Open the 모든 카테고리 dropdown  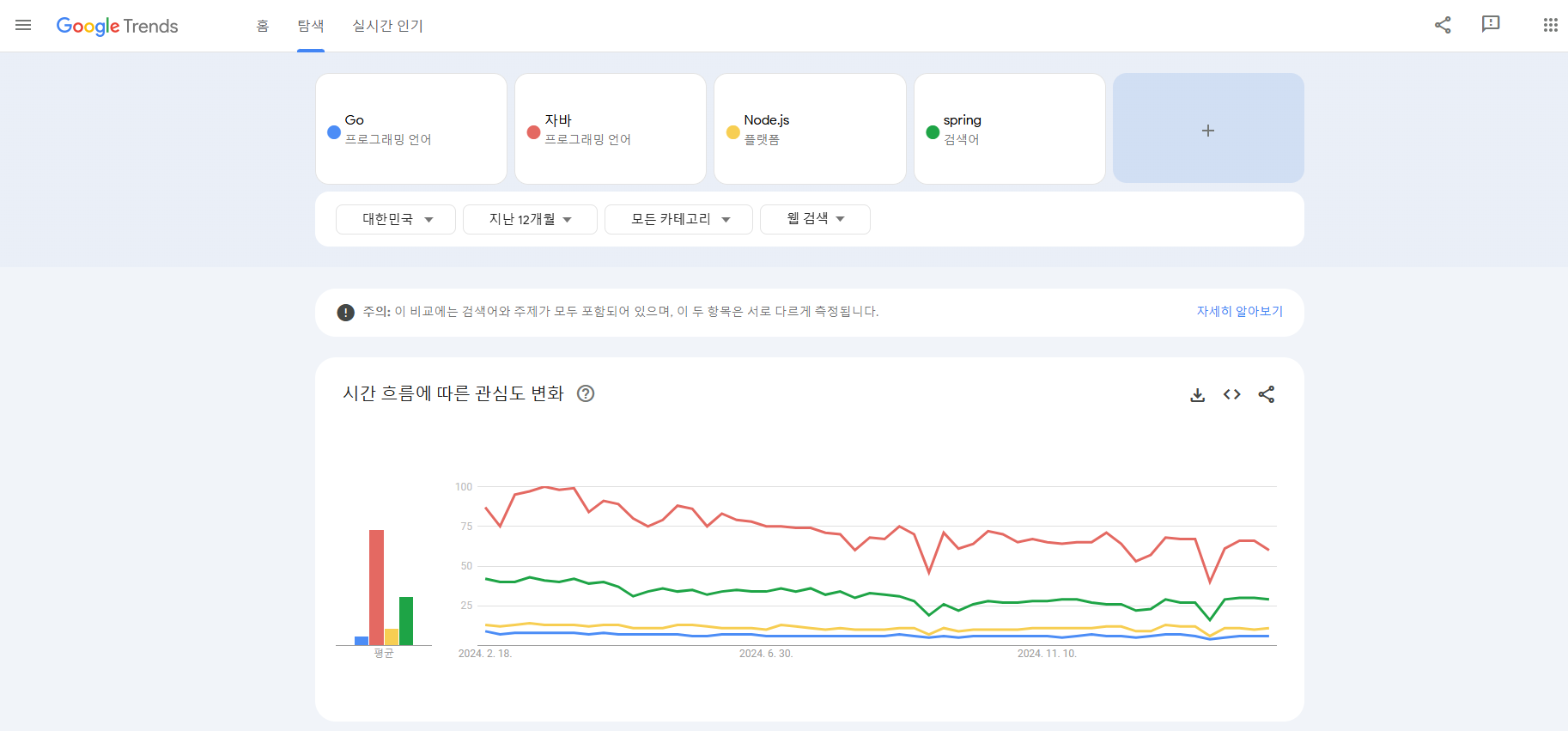[678, 219]
